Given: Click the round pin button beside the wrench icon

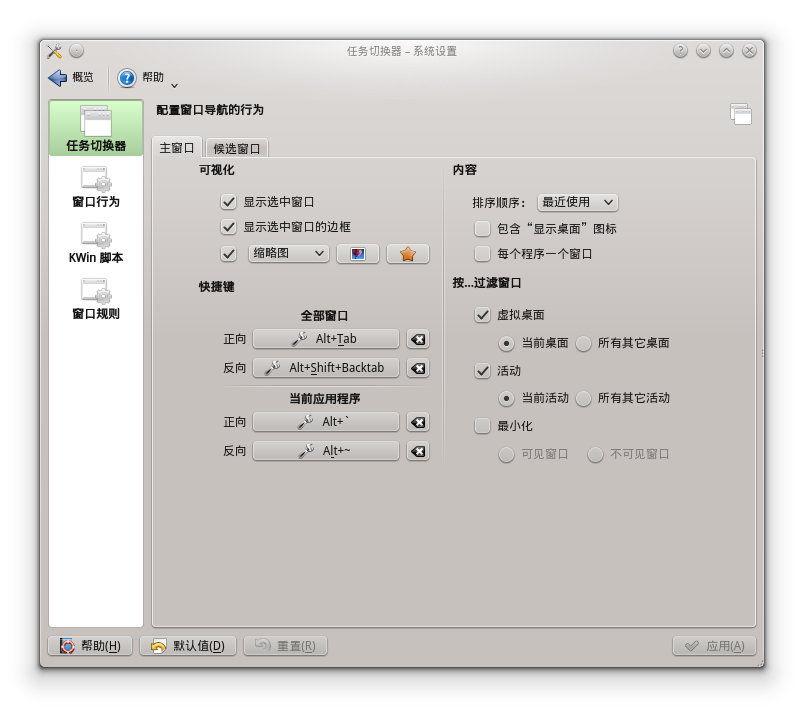Looking at the screenshot, I should (x=76, y=51).
